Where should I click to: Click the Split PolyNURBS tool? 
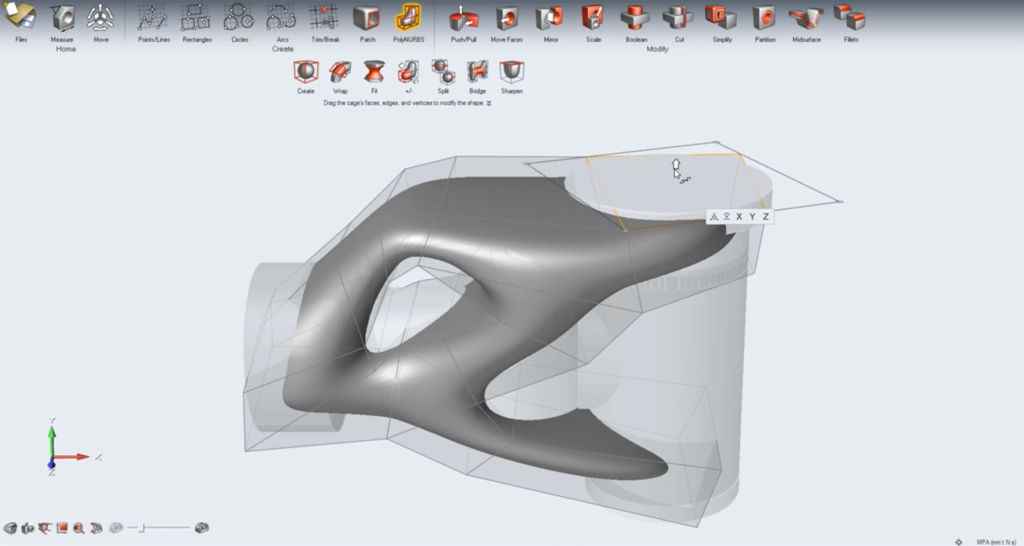coord(443,72)
